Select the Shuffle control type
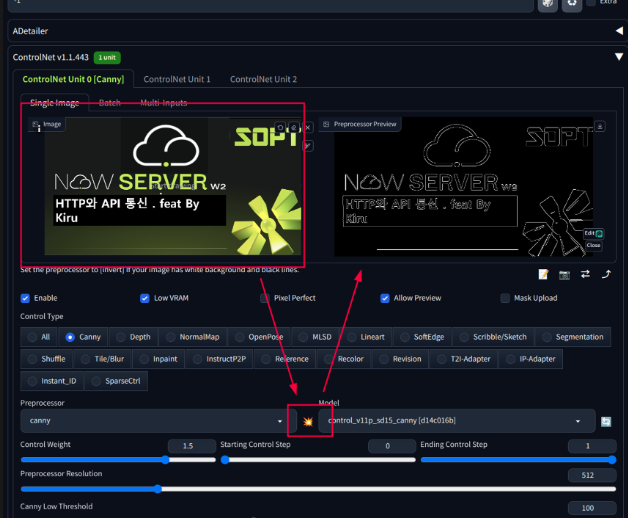The width and height of the screenshot is (628, 518). (46, 359)
